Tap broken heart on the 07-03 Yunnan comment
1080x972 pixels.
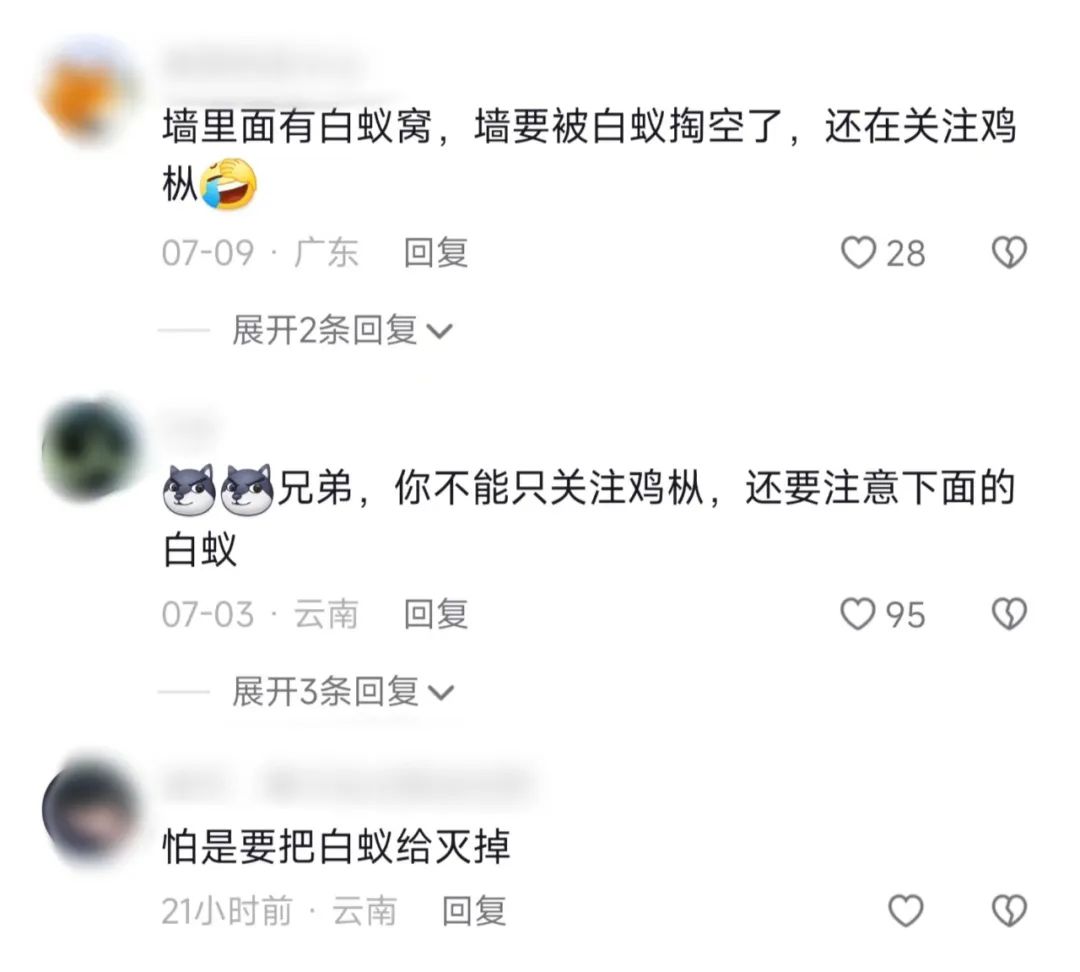(1009, 614)
